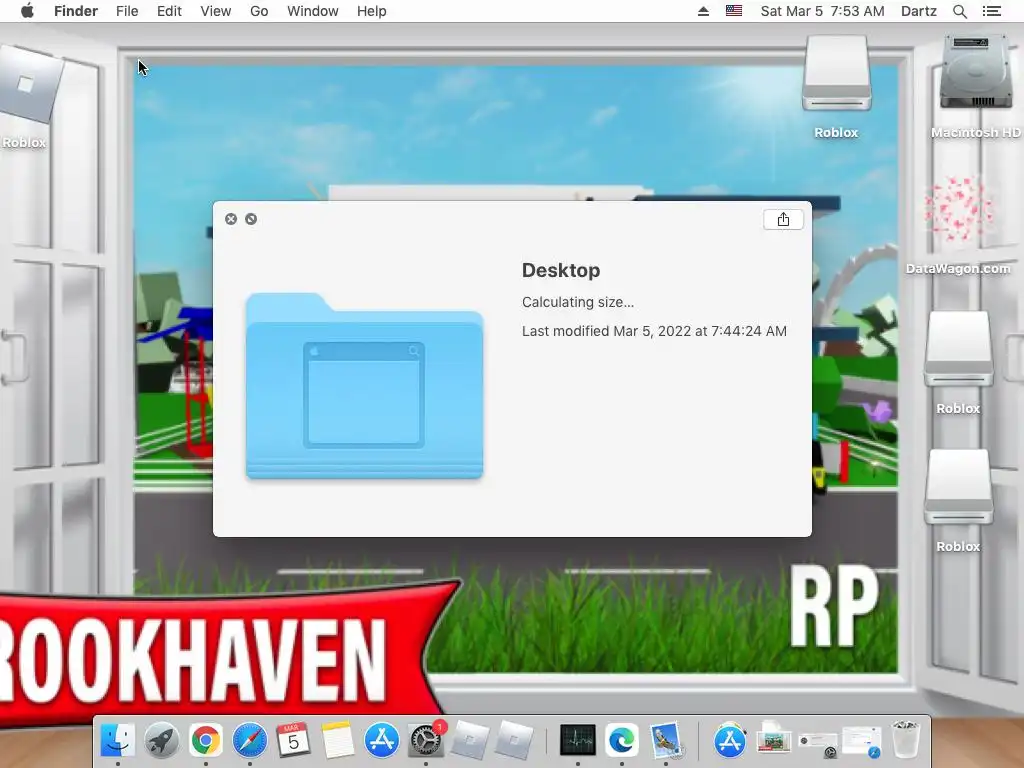
Task: Click the eject icon in the menu bar
Action: tap(703, 11)
